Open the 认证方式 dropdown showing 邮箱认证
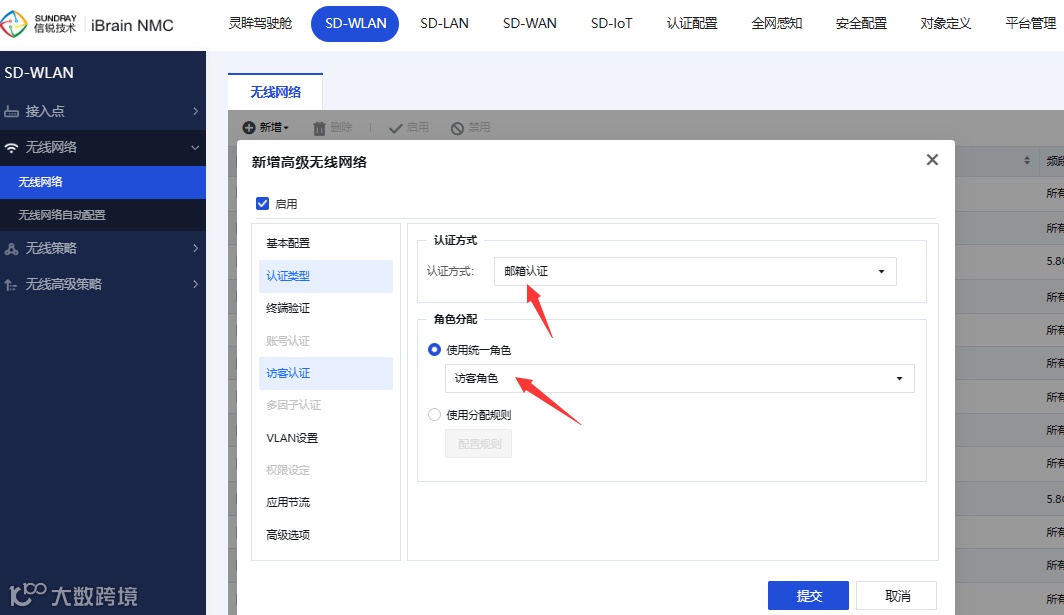Viewport: 1064px width, 615px height. point(695,271)
